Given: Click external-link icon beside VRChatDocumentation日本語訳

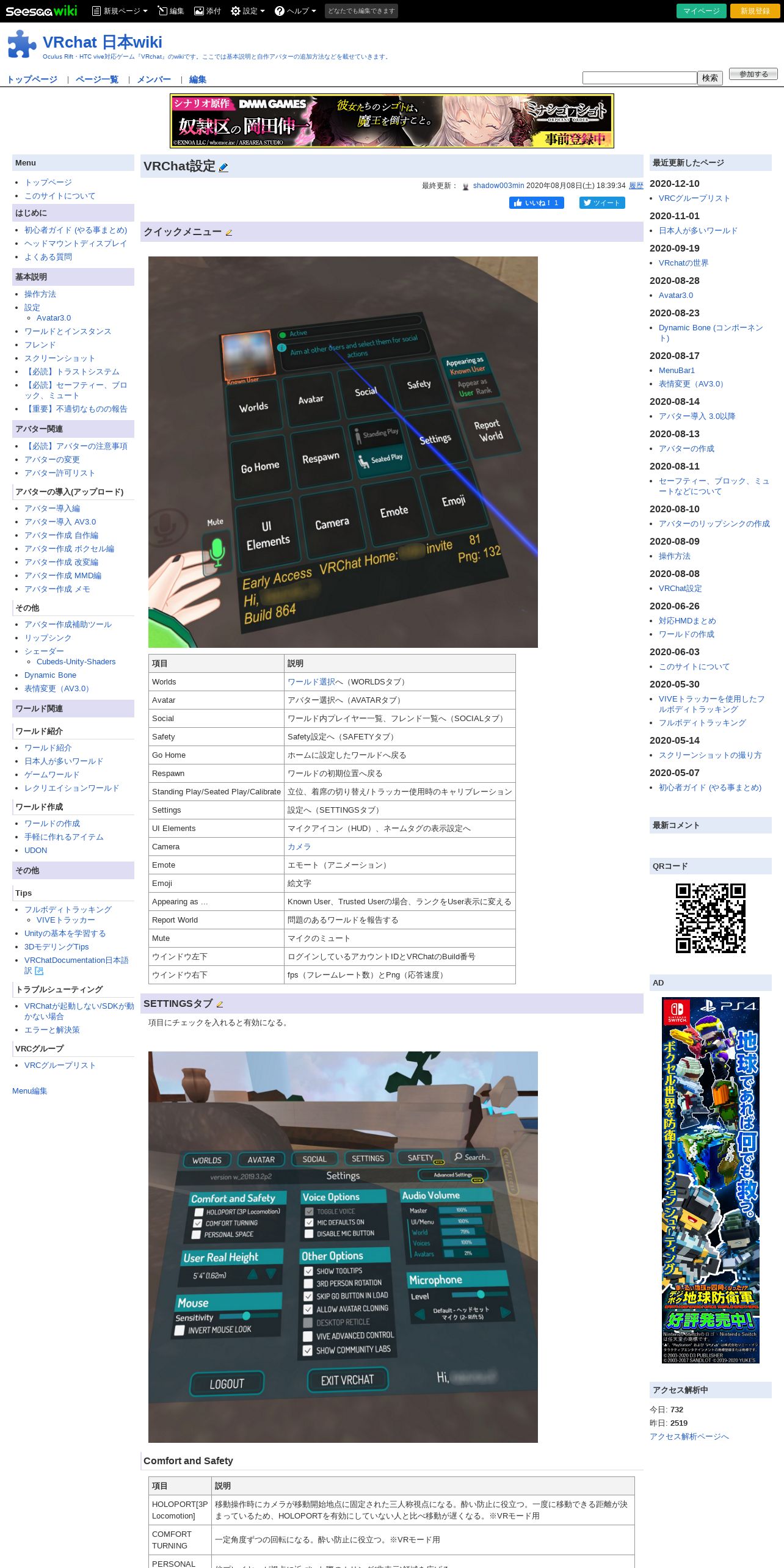Looking at the screenshot, I should click(40, 971).
